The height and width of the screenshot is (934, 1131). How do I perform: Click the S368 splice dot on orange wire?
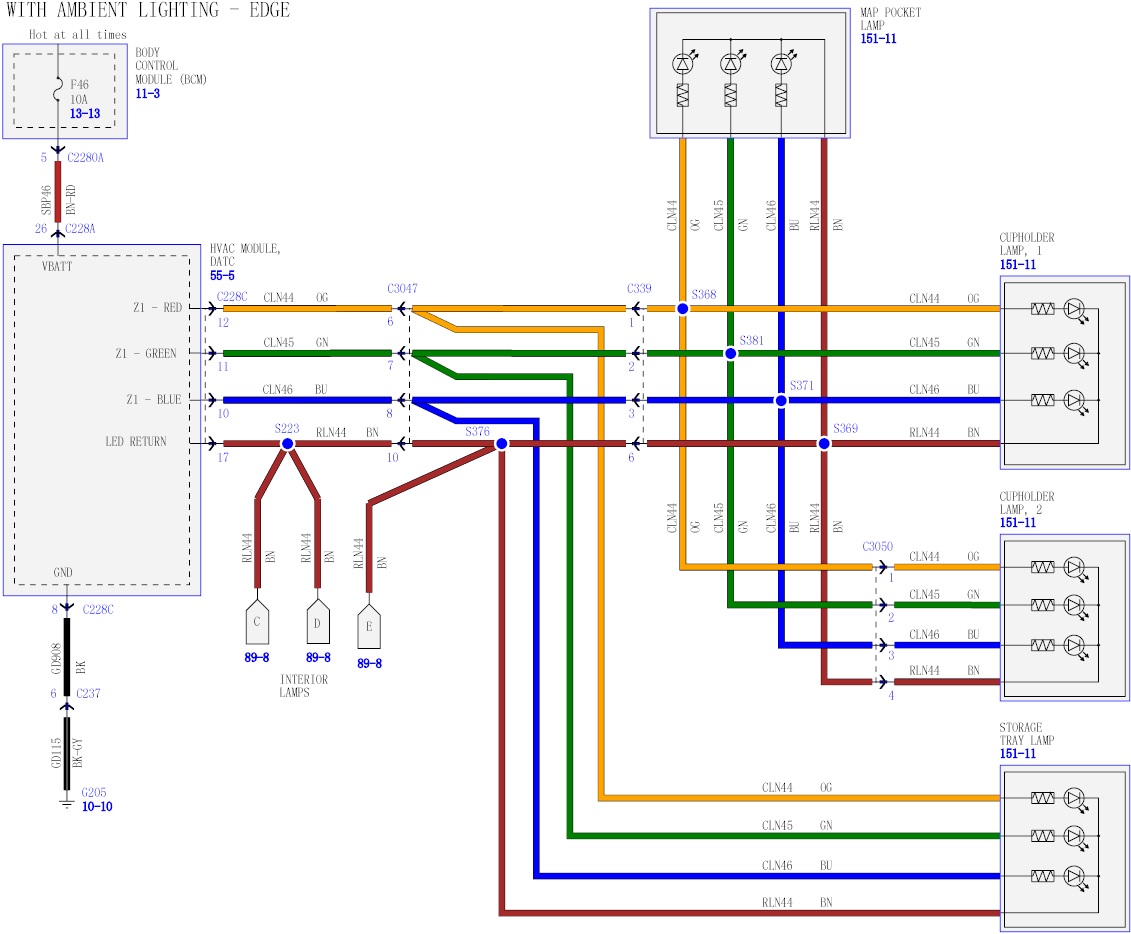click(x=682, y=309)
